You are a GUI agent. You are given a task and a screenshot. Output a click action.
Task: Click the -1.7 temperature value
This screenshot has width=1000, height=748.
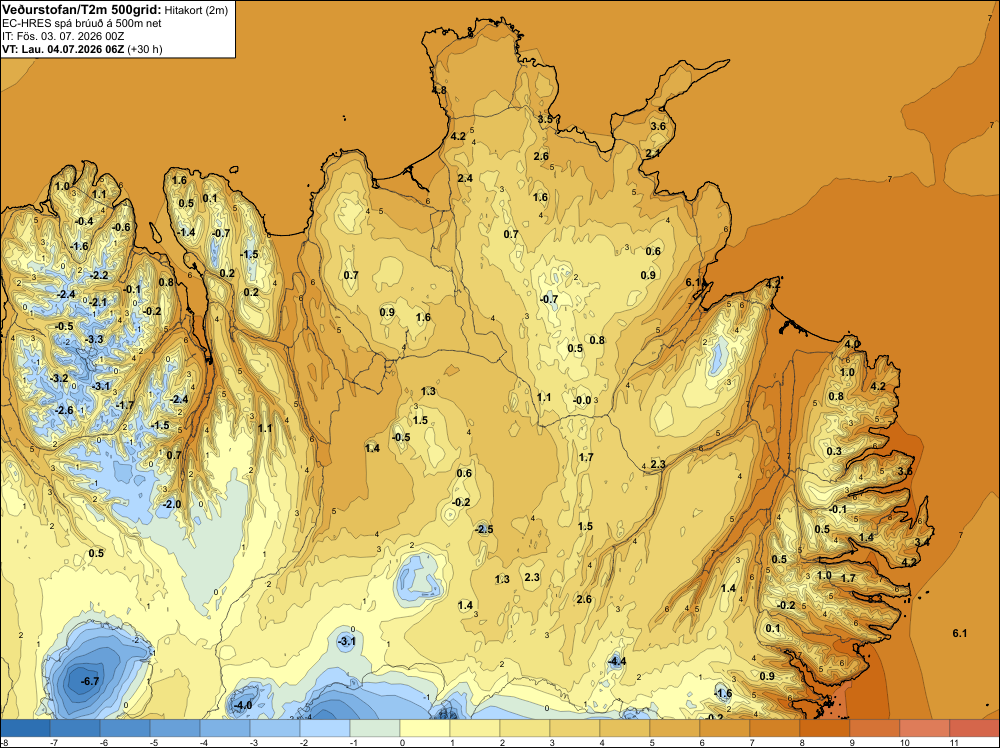tap(125, 405)
